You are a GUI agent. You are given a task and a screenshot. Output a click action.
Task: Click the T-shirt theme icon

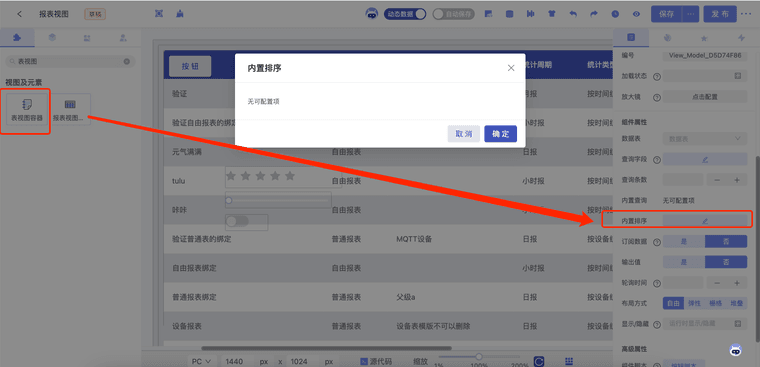(x=552, y=14)
